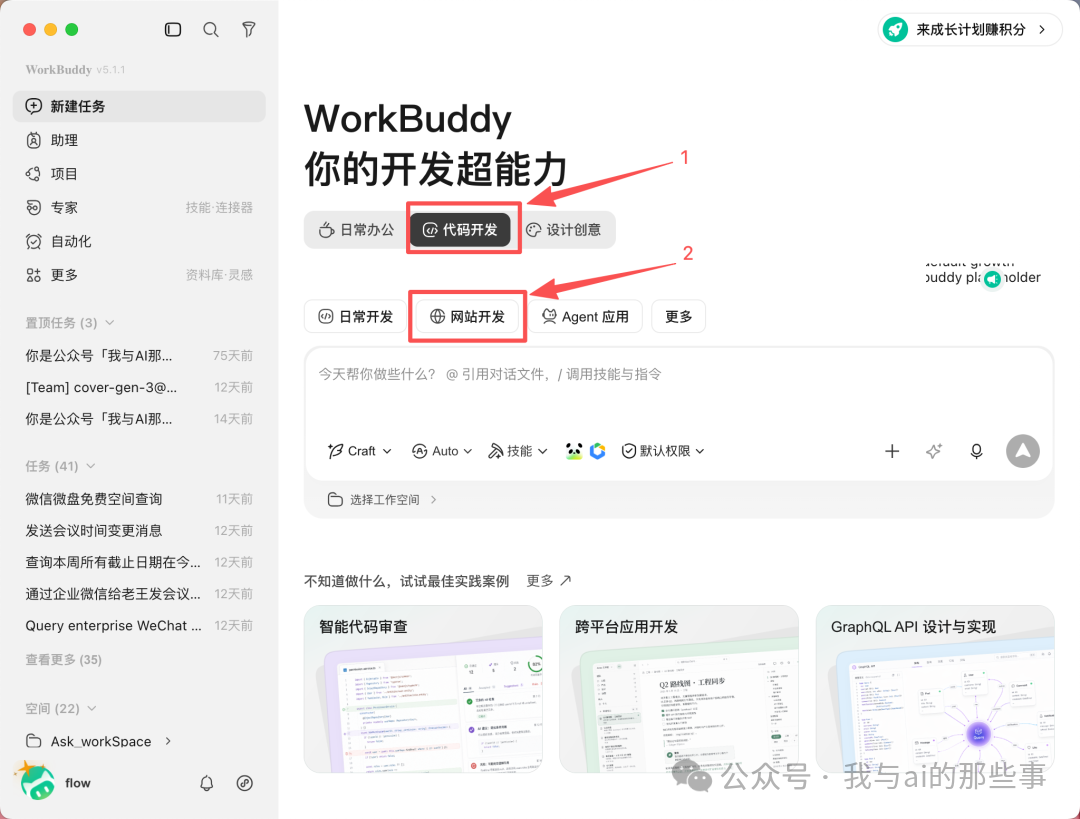Open the Ask_workSpace folder
Viewport: 1080px width, 819px height.
(88, 741)
